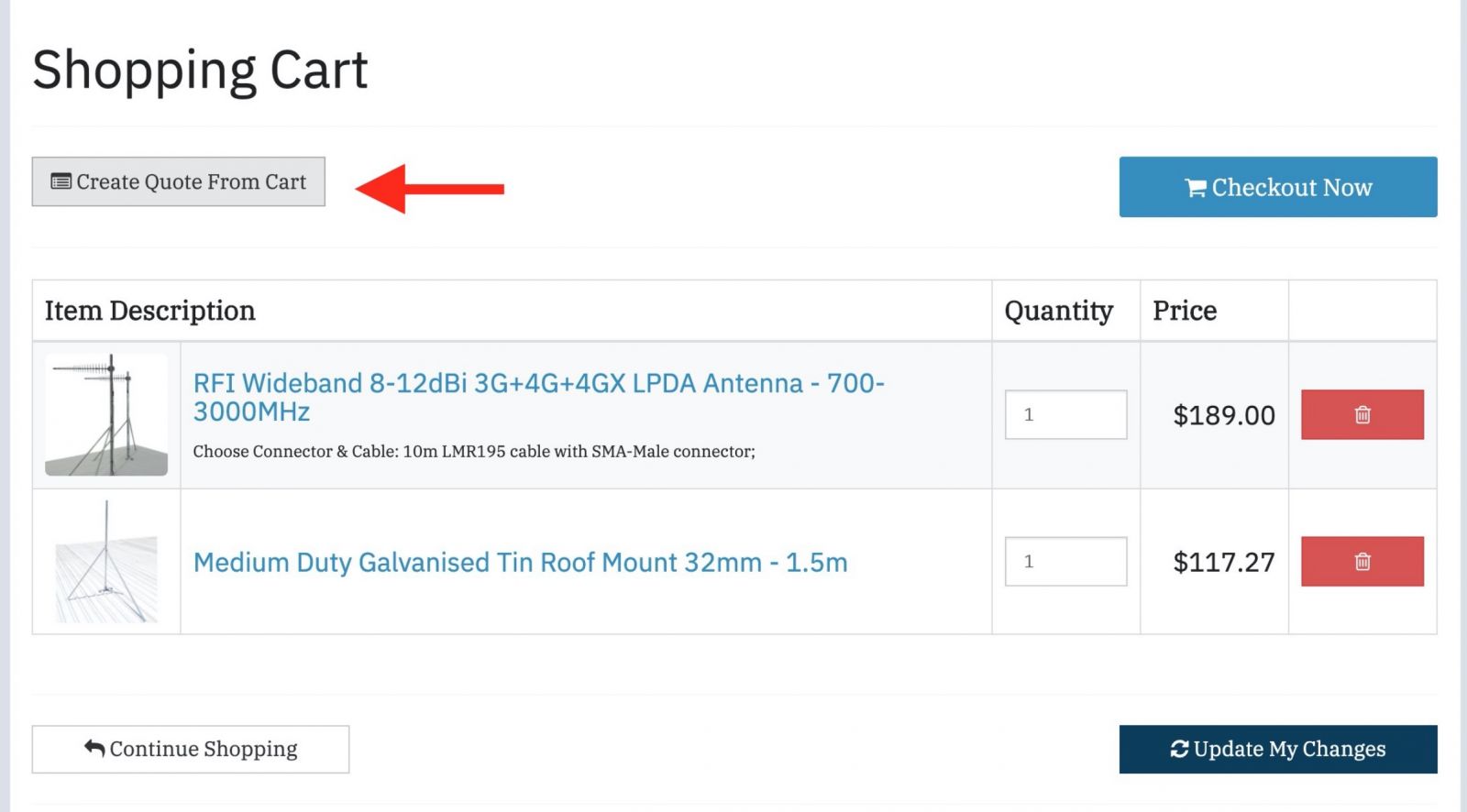Click the shopping cart icon on Checkout Now
The width and height of the screenshot is (1467, 812).
(x=1195, y=188)
